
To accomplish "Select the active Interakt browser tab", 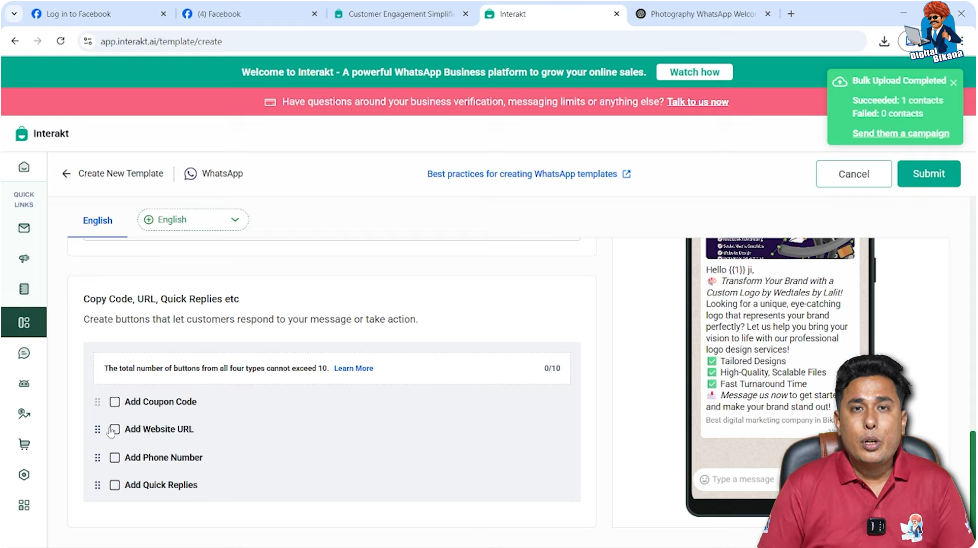I will tap(552, 14).
